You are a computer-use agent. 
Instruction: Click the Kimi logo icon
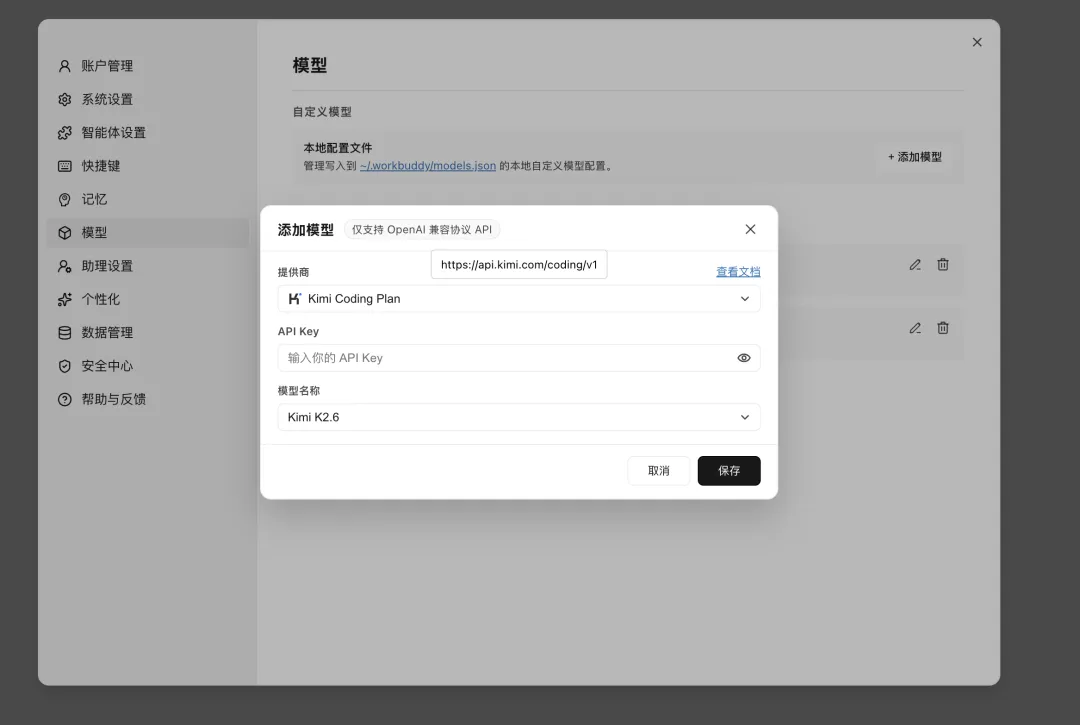[x=295, y=299]
